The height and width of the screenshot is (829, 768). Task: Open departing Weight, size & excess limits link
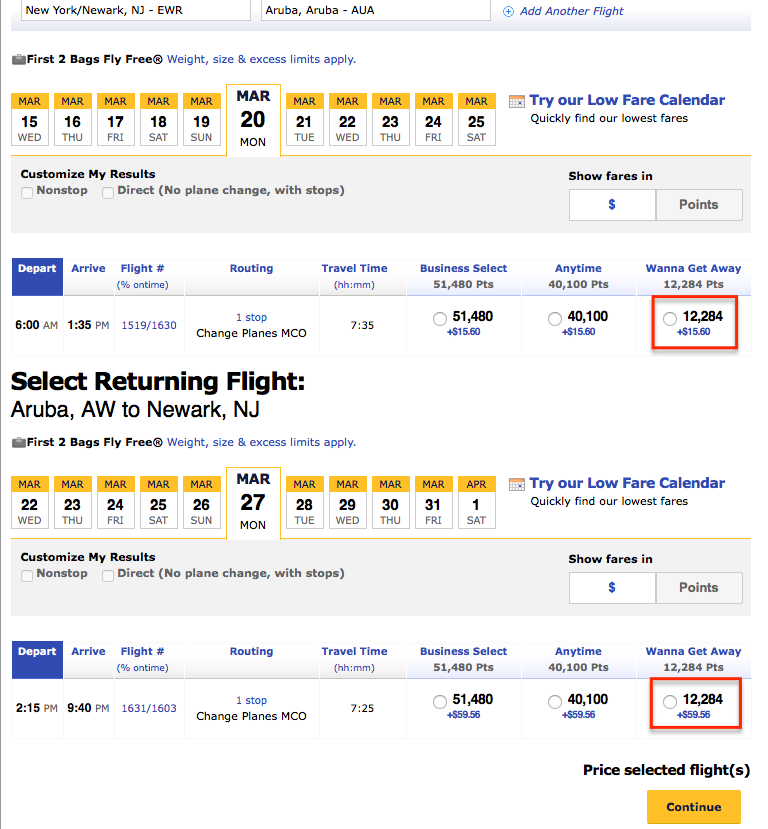(x=261, y=59)
